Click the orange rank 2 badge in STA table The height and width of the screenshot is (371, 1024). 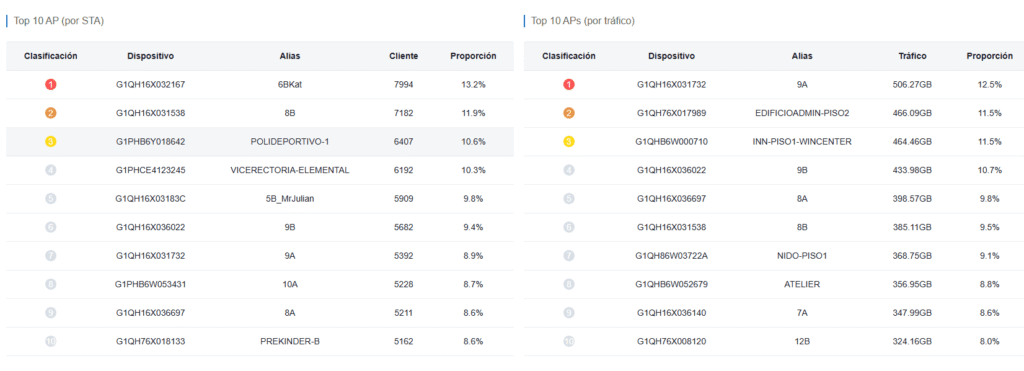(x=51, y=113)
